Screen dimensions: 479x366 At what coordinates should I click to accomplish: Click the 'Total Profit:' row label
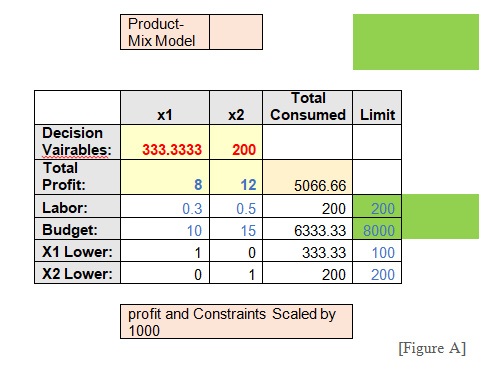(x=77, y=177)
